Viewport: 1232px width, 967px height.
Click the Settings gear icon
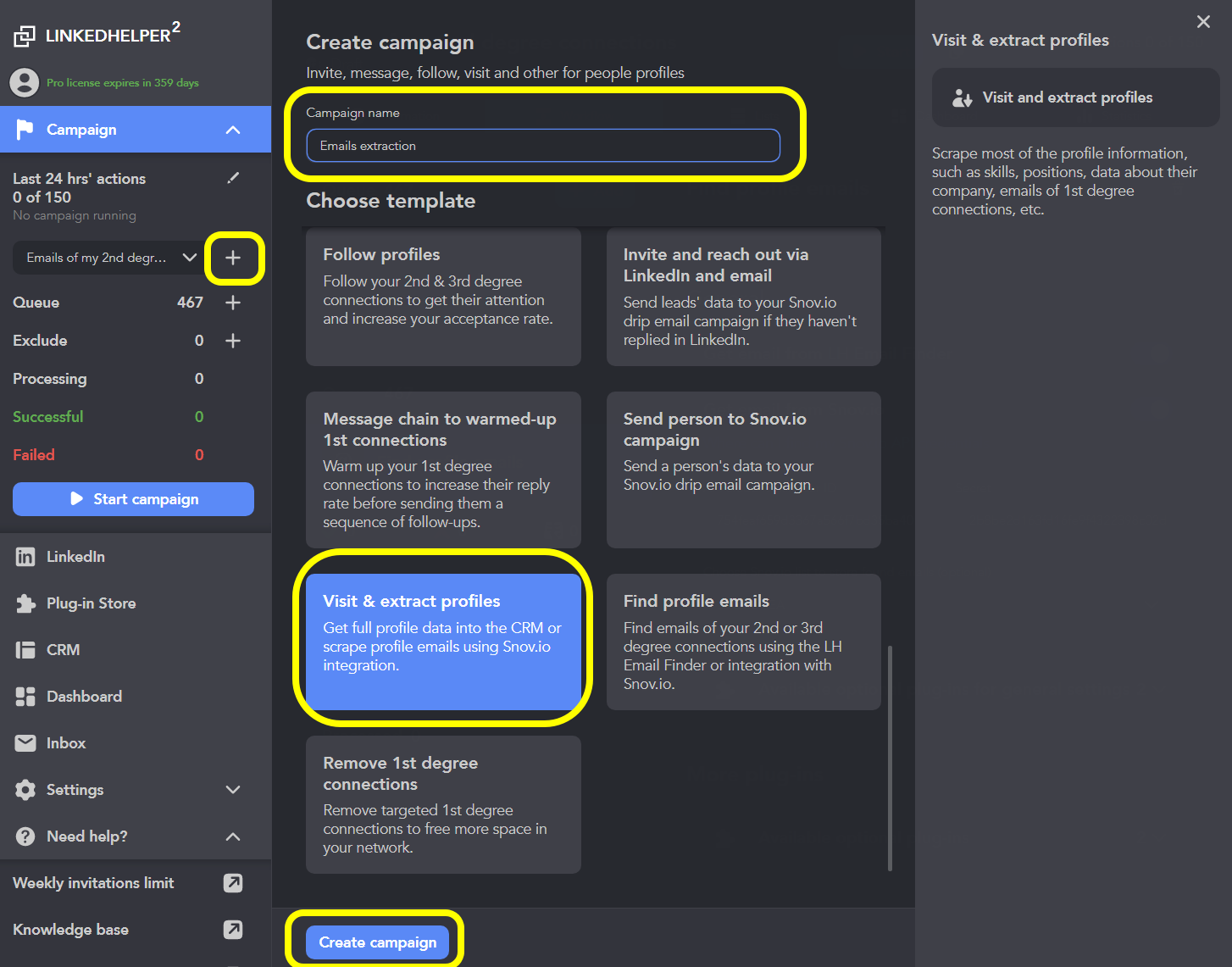click(25, 790)
